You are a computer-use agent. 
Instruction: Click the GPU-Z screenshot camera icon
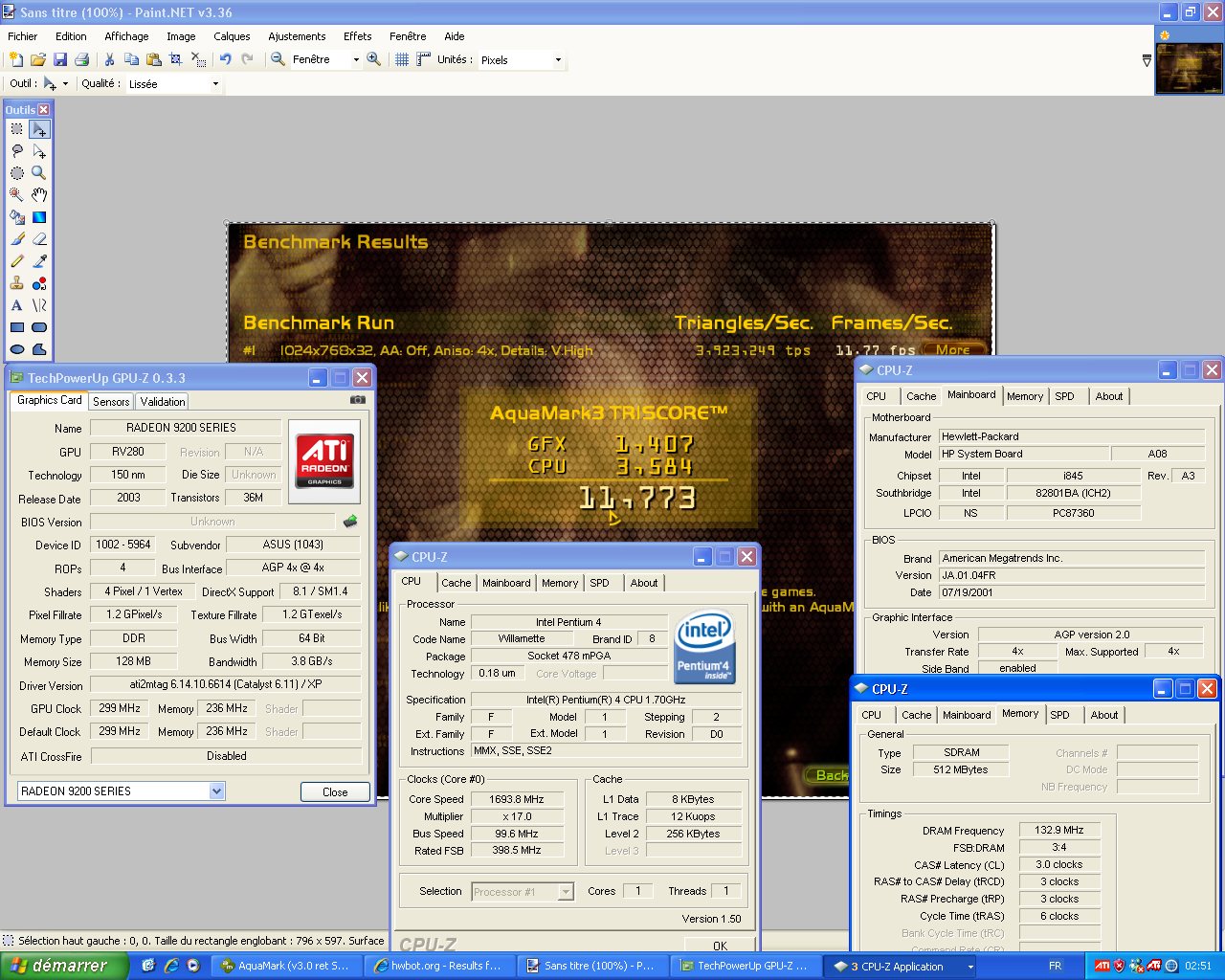click(358, 400)
